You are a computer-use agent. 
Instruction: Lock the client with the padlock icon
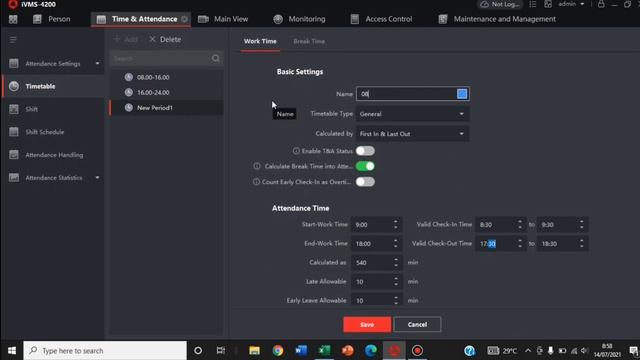pyautogui.click(x=601, y=4)
